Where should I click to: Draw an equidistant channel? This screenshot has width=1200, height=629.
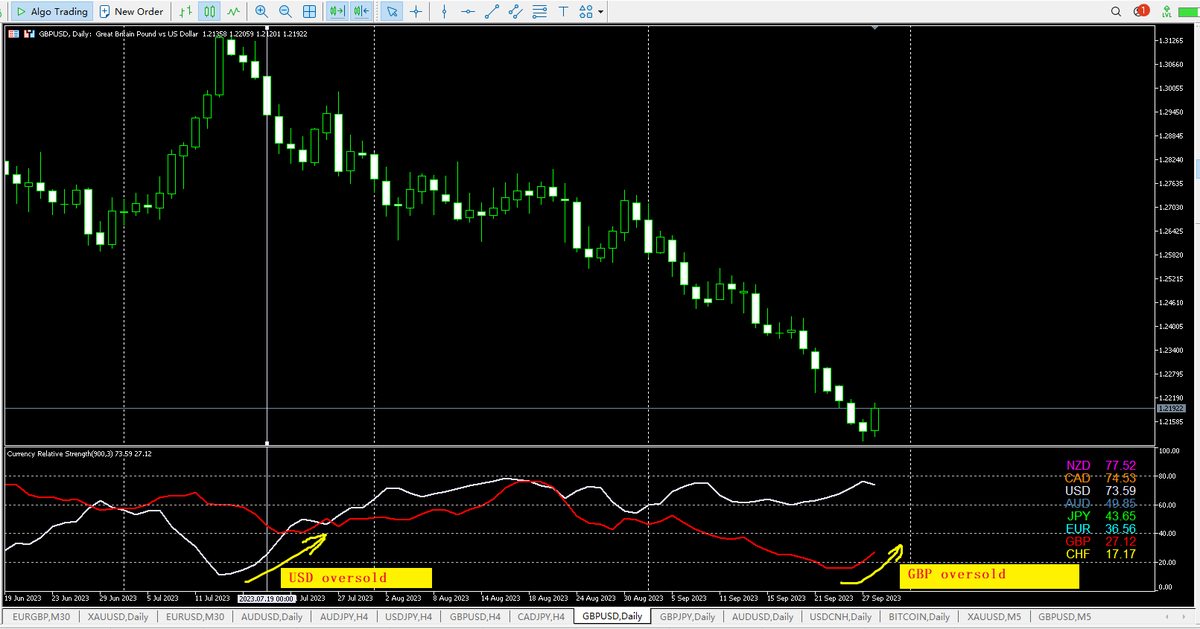click(515, 12)
